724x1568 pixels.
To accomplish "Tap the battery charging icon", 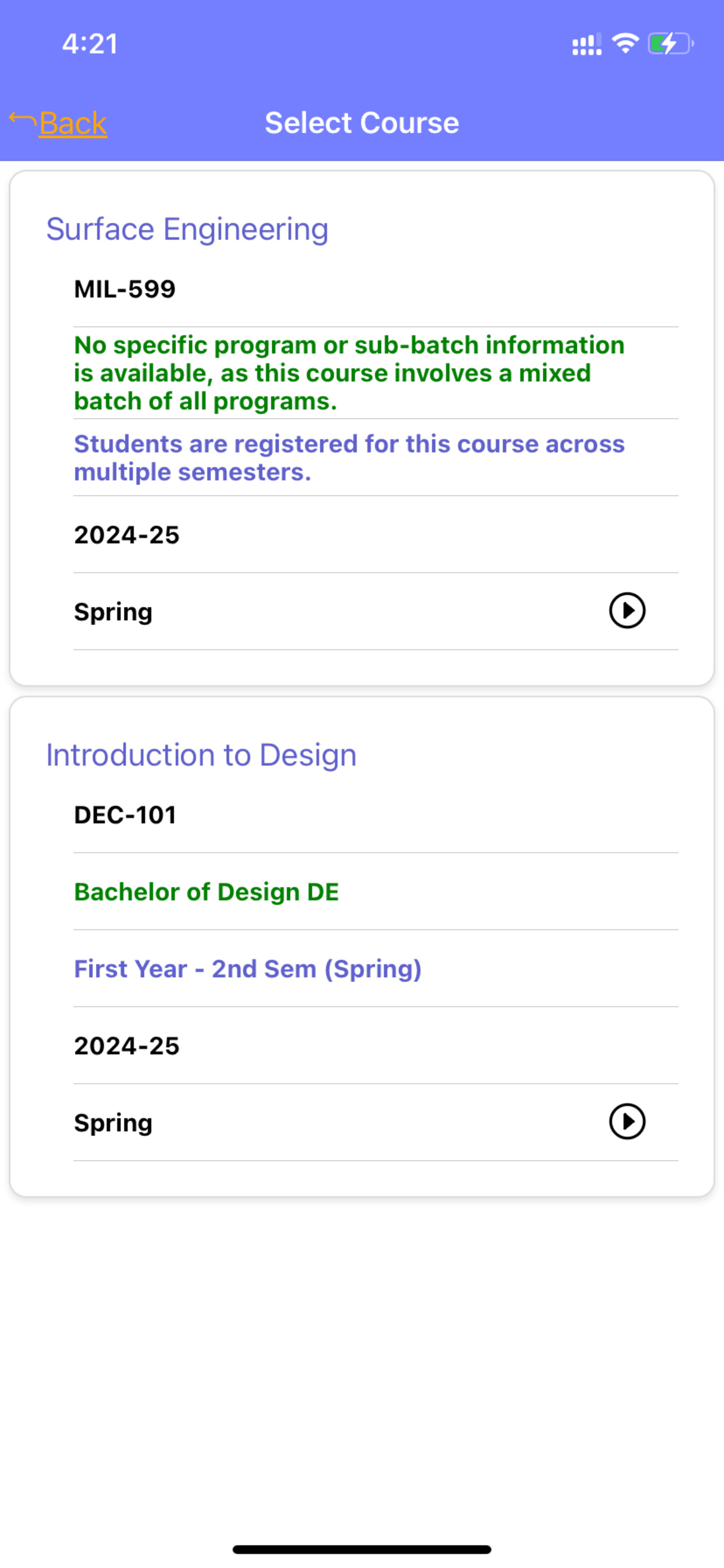I will [x=670, y=44].
